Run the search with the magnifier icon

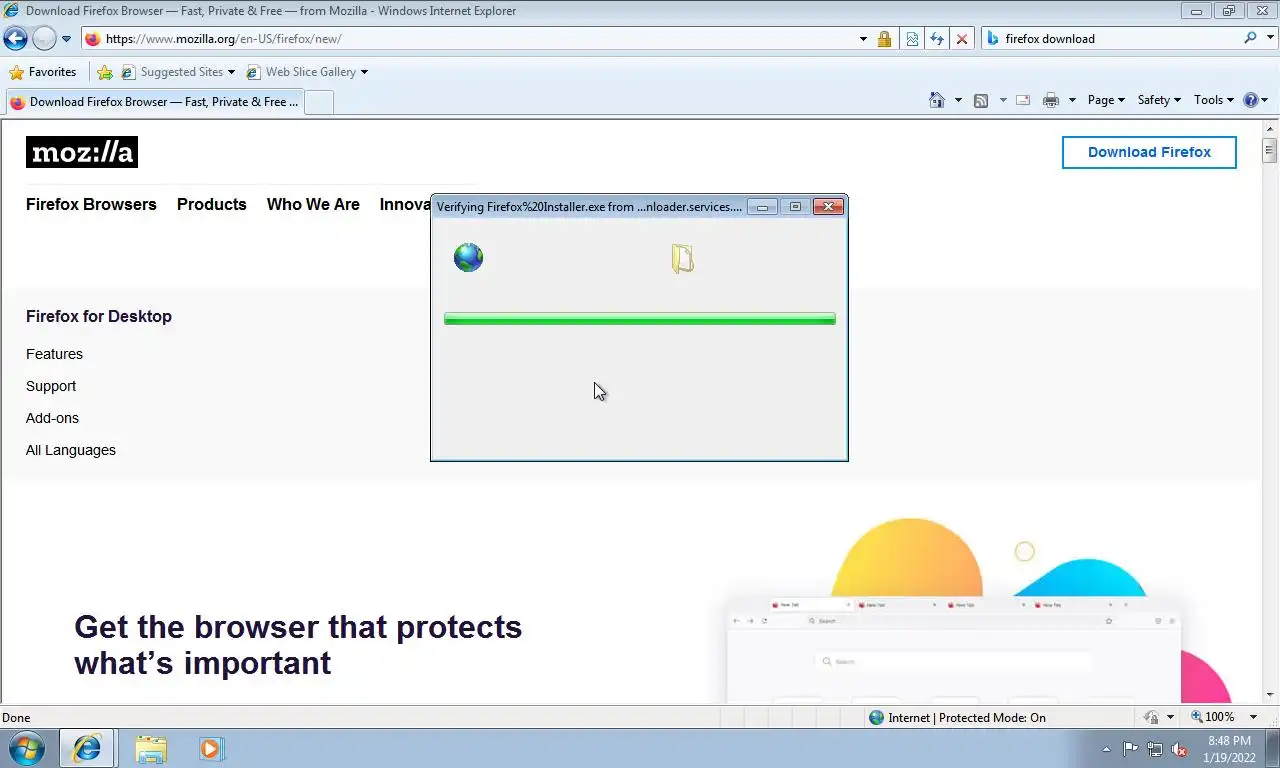(x=1250, y=38)
